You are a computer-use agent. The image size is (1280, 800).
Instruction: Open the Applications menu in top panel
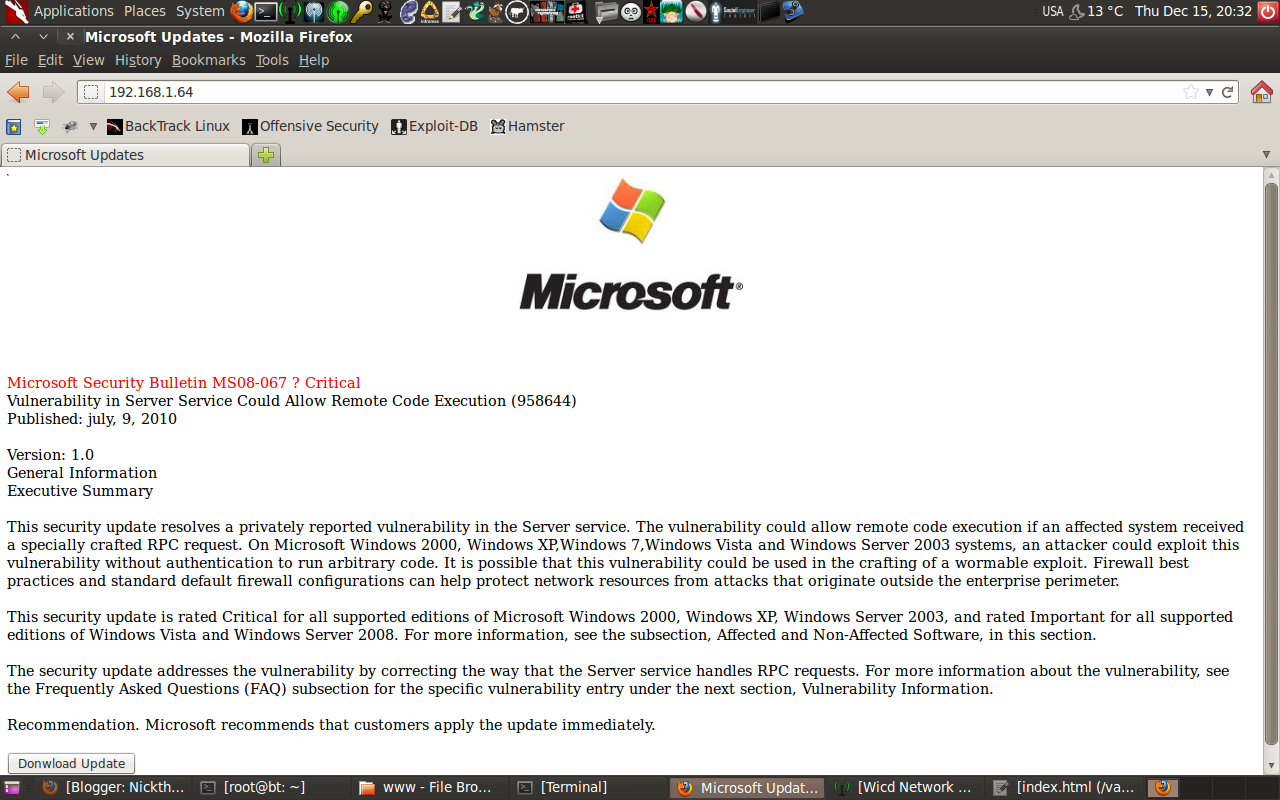click(x=73, y=11)
